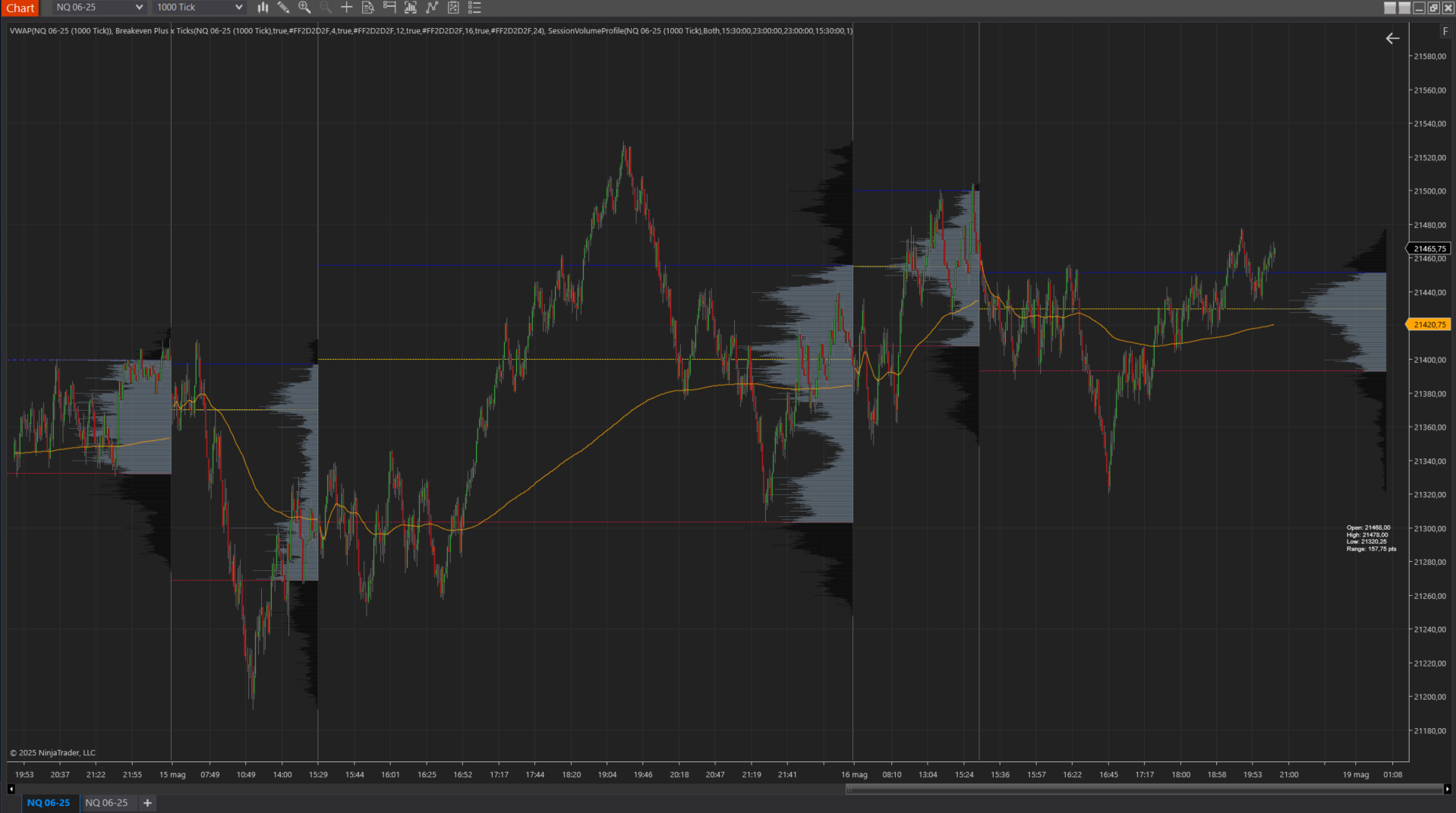Open Chart Trader via its toolbar icon

click(x=410, y=8)
